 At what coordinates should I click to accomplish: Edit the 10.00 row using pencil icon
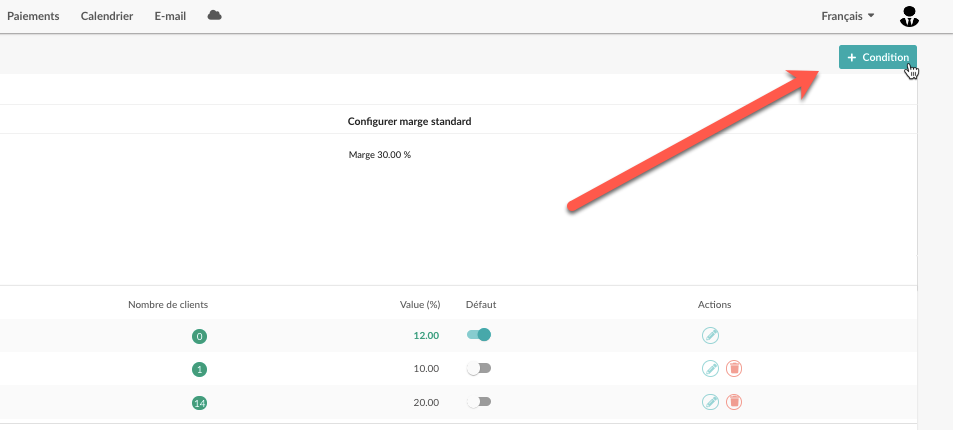tap(710, 369)
